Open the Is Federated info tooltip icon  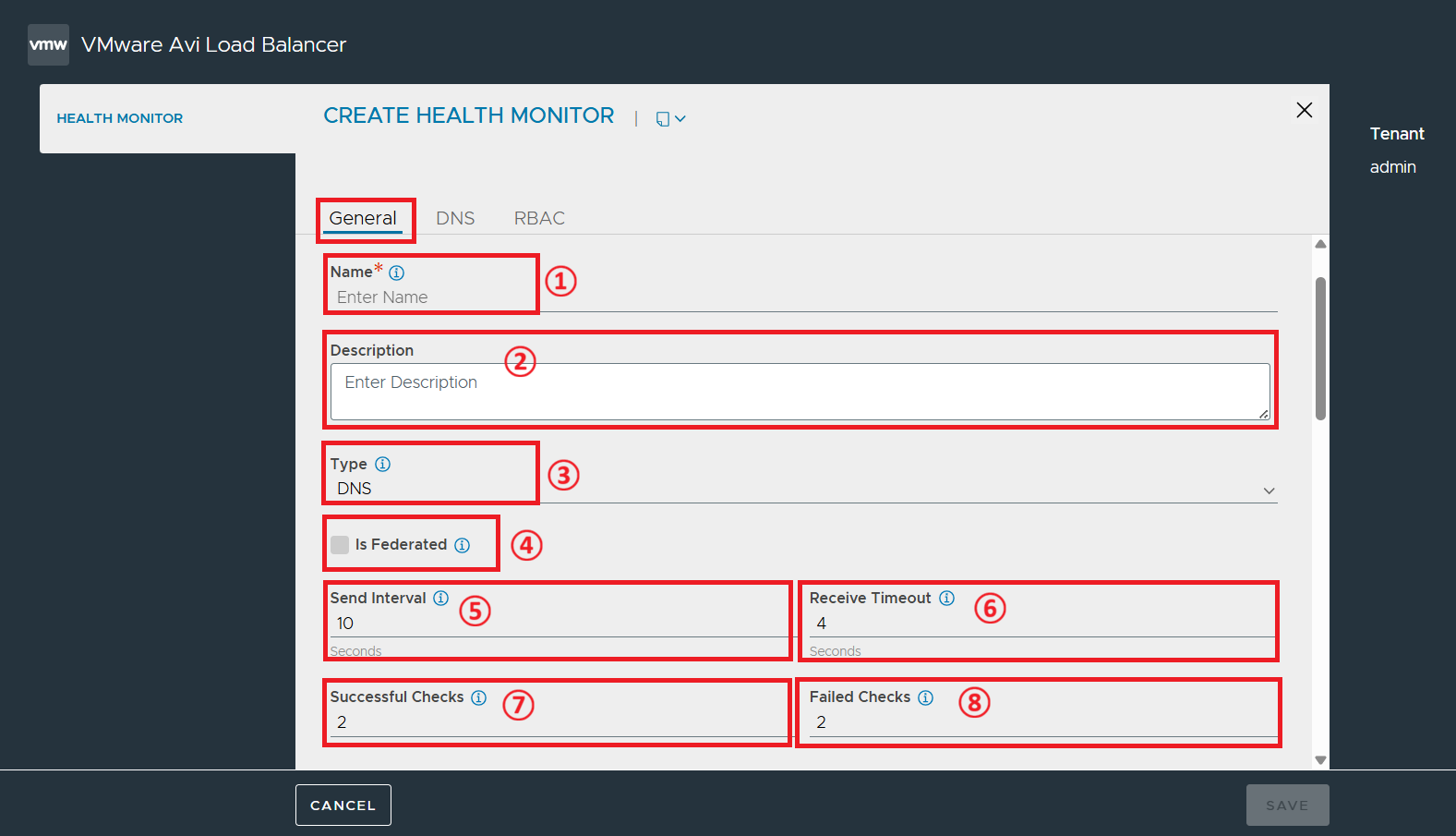[x=462, y=545]
